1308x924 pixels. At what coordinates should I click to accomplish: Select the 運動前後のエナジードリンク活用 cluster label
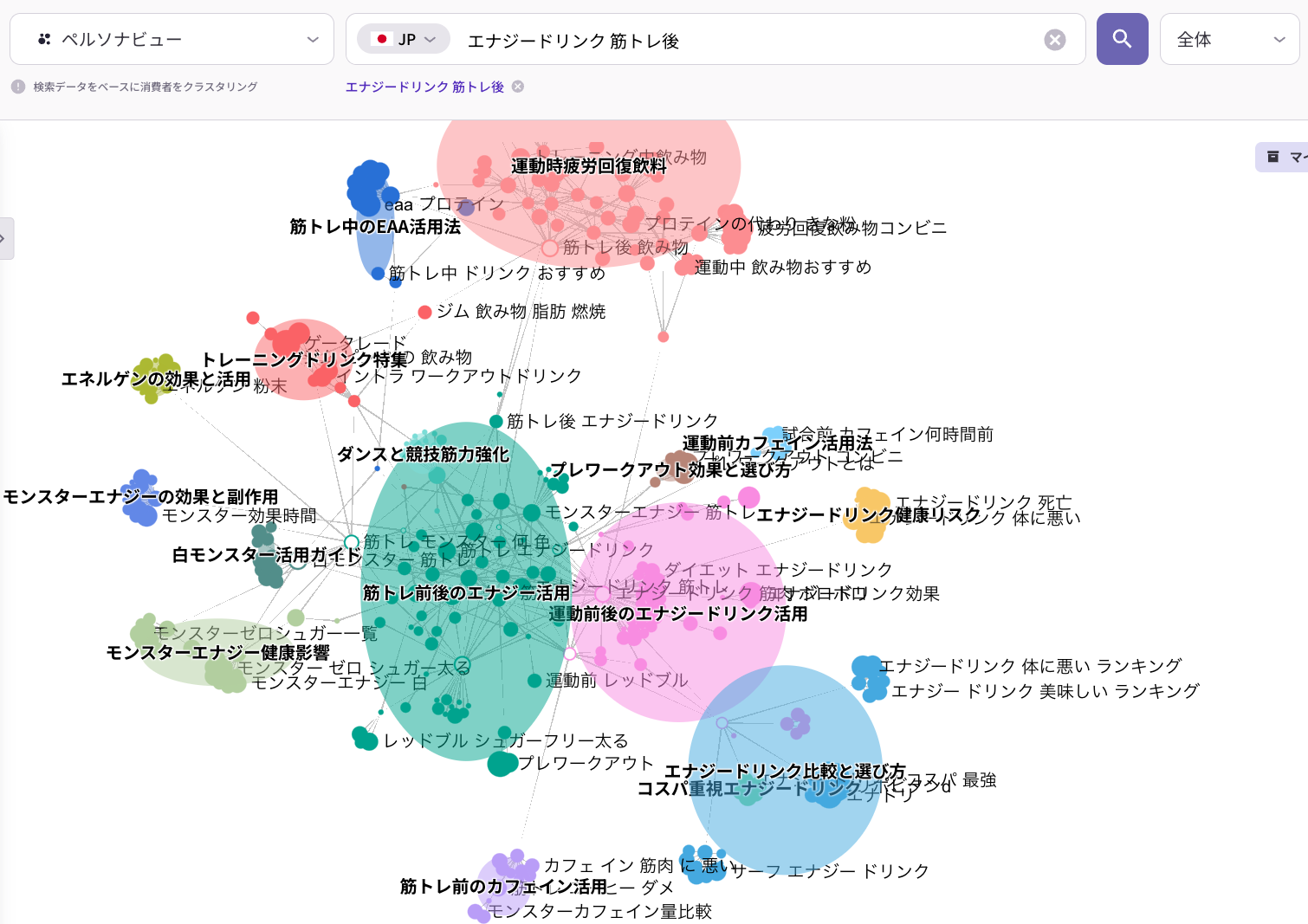tap(678, 614)
